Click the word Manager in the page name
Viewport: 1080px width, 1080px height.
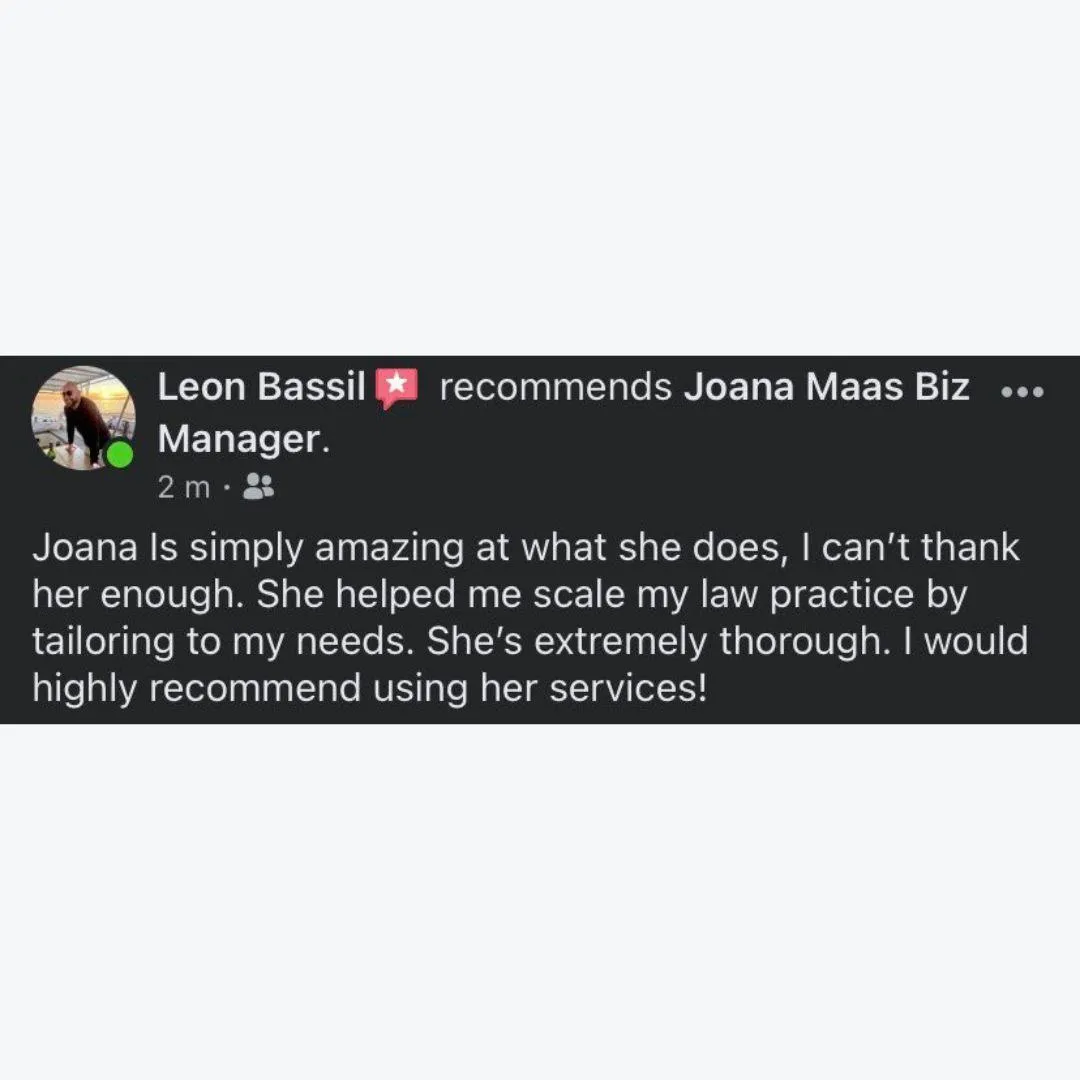coord(239,439)
